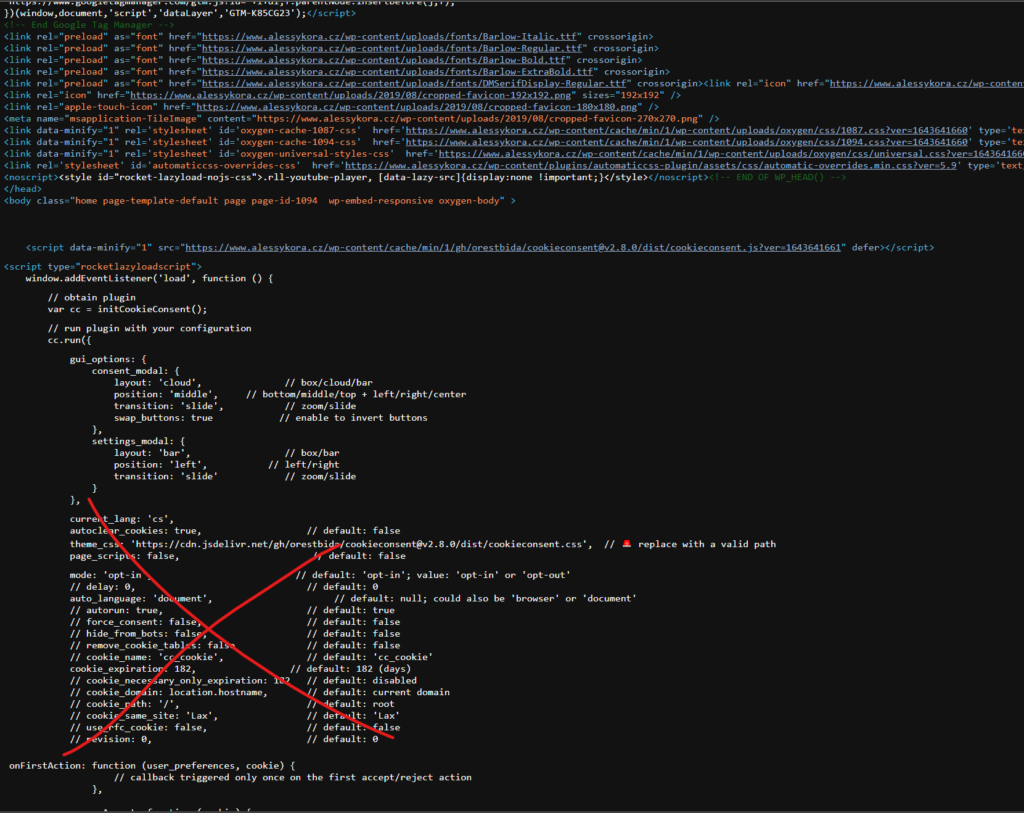Screen dimensions: 1024x813
Task: Click the "layout: 'bar'," setting
Action: [x=152, y=453]
